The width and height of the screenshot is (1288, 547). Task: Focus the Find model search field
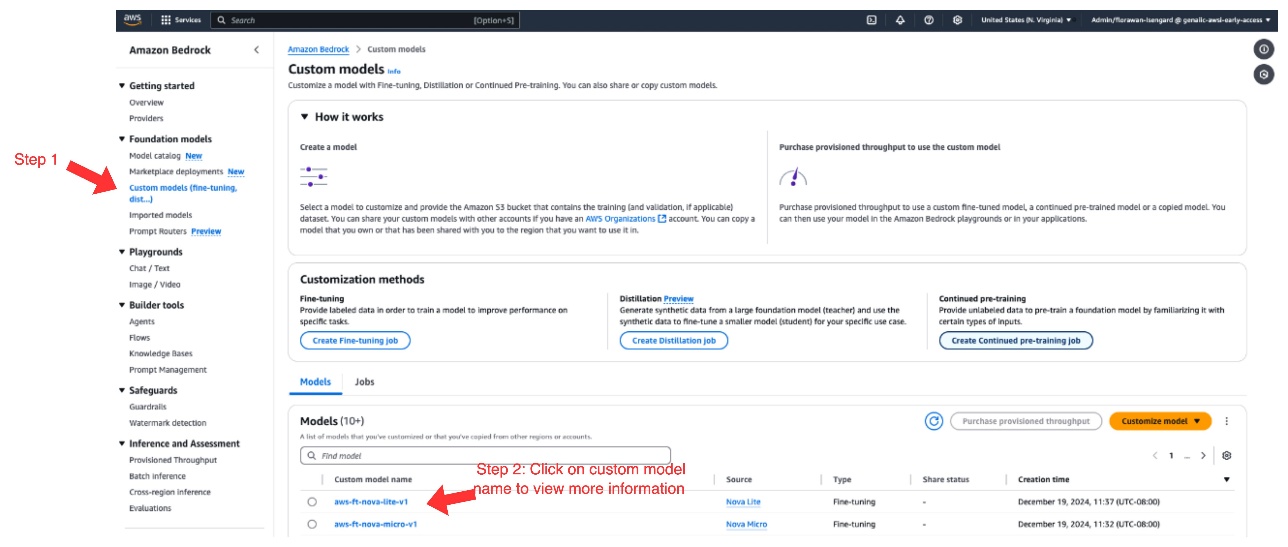pos(485,455)
